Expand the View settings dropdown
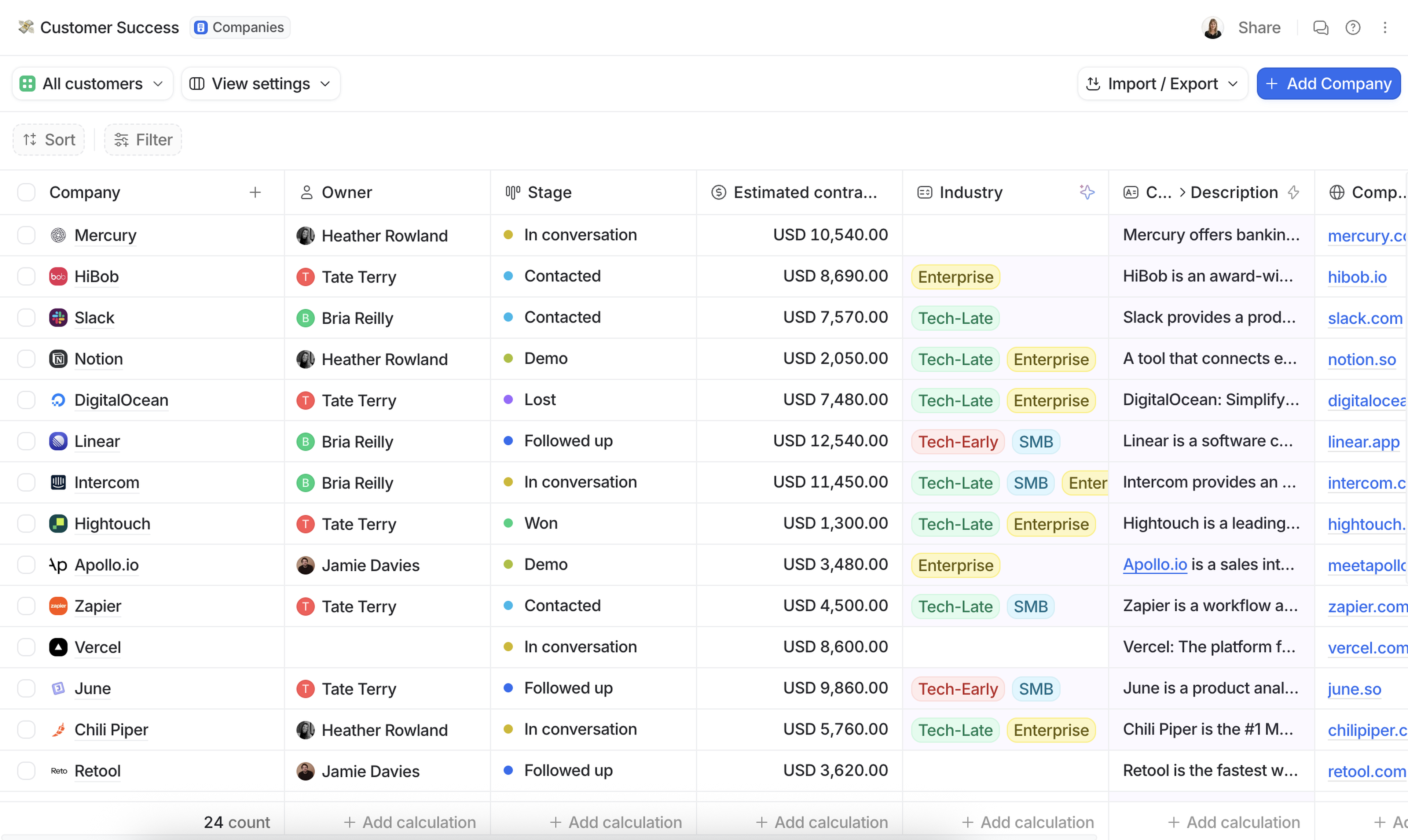The image size is (1408, 840). tap(260, 84)
